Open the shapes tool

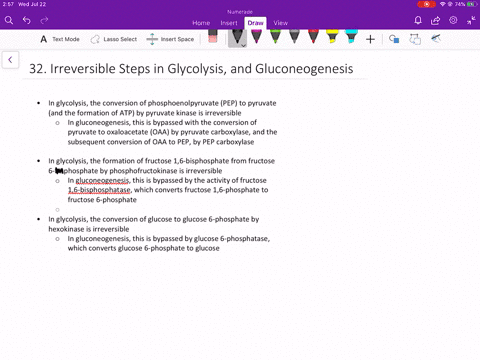click(394, 39)
